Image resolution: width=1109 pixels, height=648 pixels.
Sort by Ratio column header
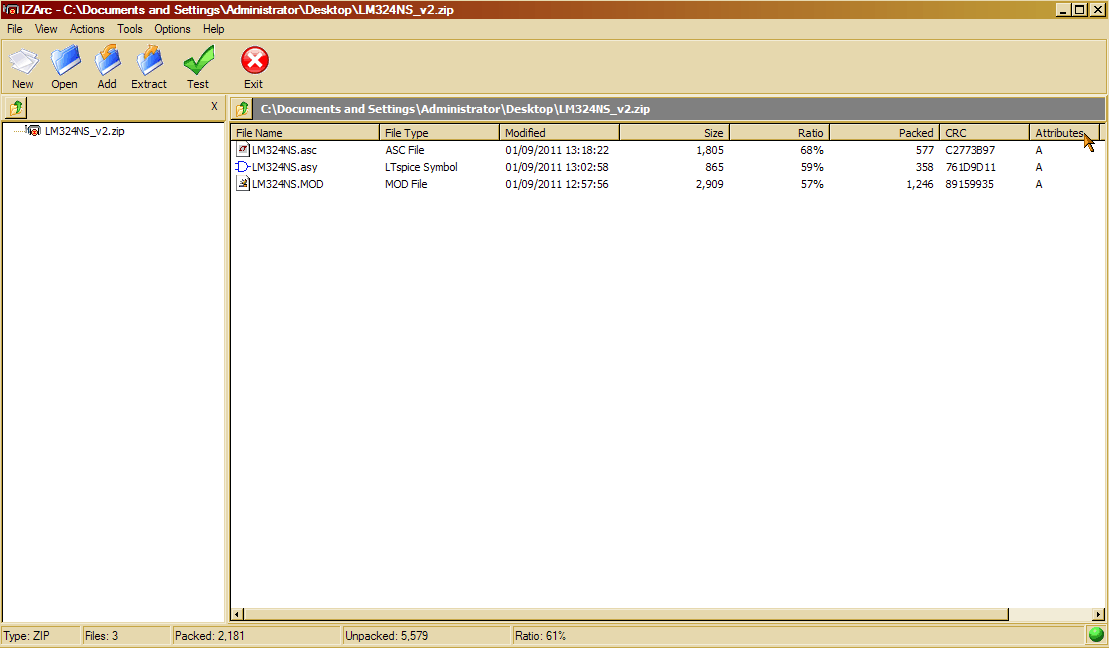(779, 133)
